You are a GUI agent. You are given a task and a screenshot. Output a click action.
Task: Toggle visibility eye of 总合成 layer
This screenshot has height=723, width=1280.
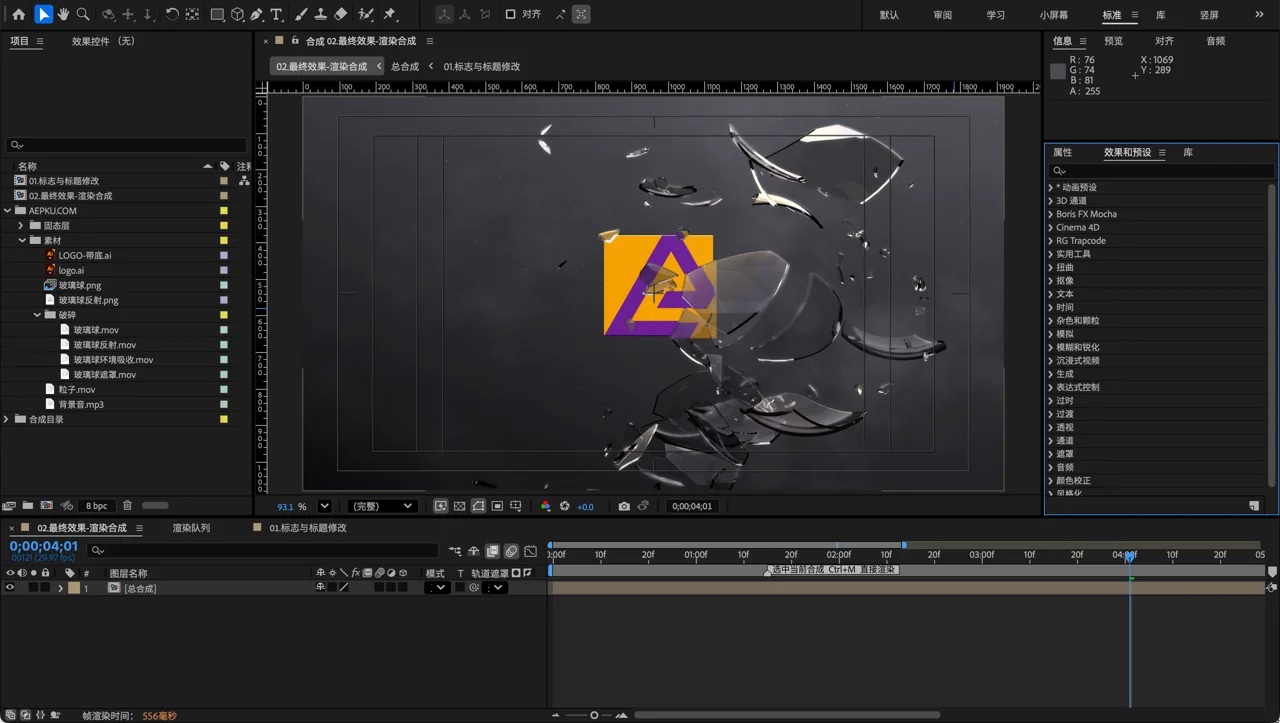10,588
